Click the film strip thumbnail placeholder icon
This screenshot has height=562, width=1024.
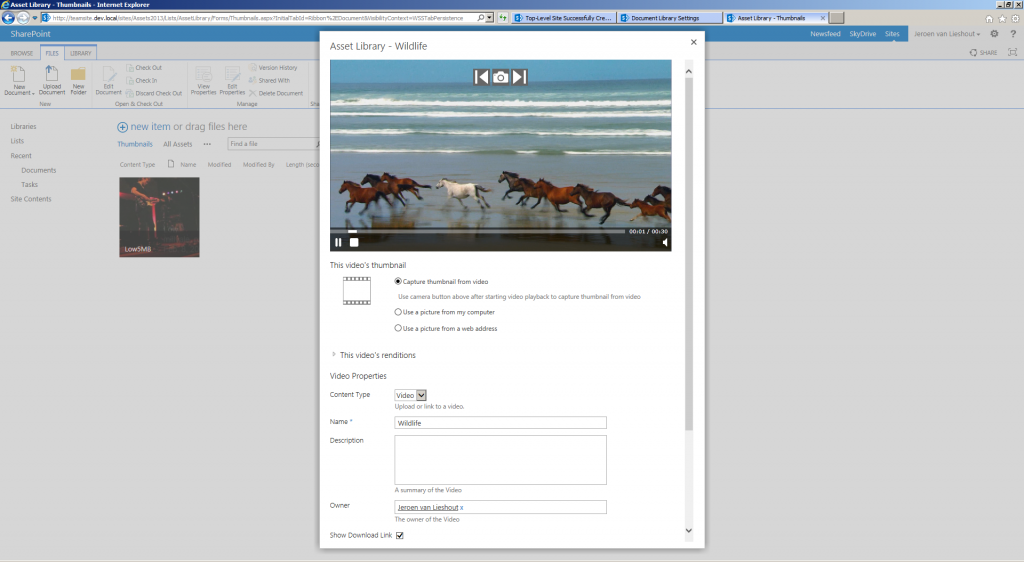pyautogui.click(x=357, y=290)
